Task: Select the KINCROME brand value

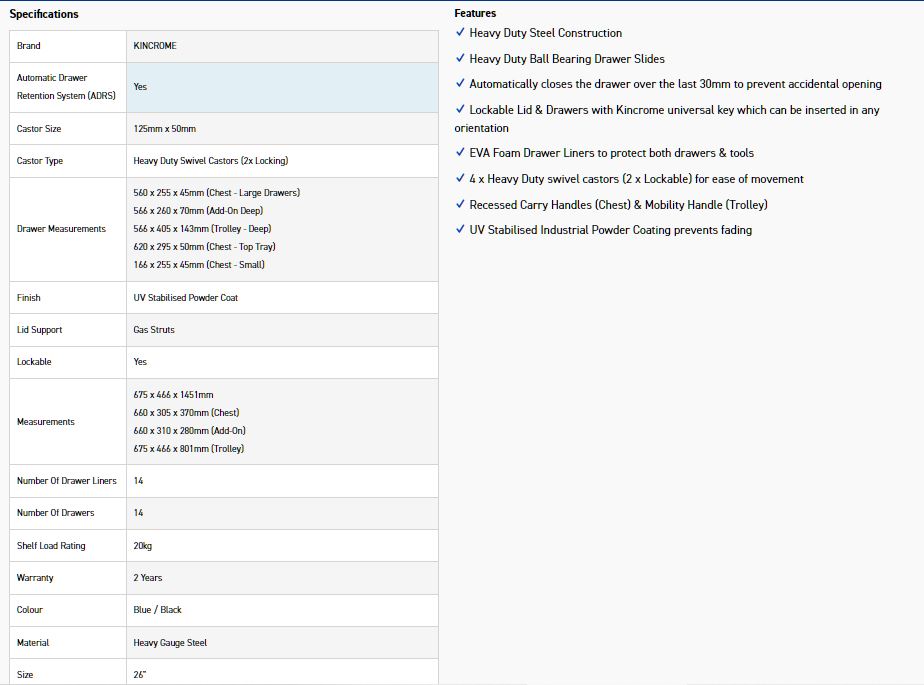Action: (155, 46)
